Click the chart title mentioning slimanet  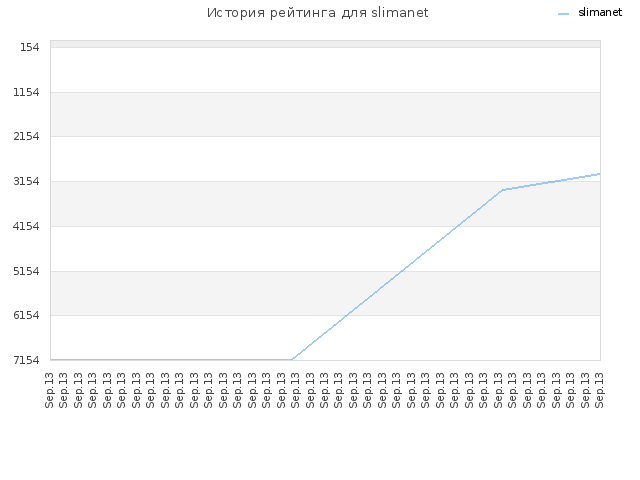[318, 13]
